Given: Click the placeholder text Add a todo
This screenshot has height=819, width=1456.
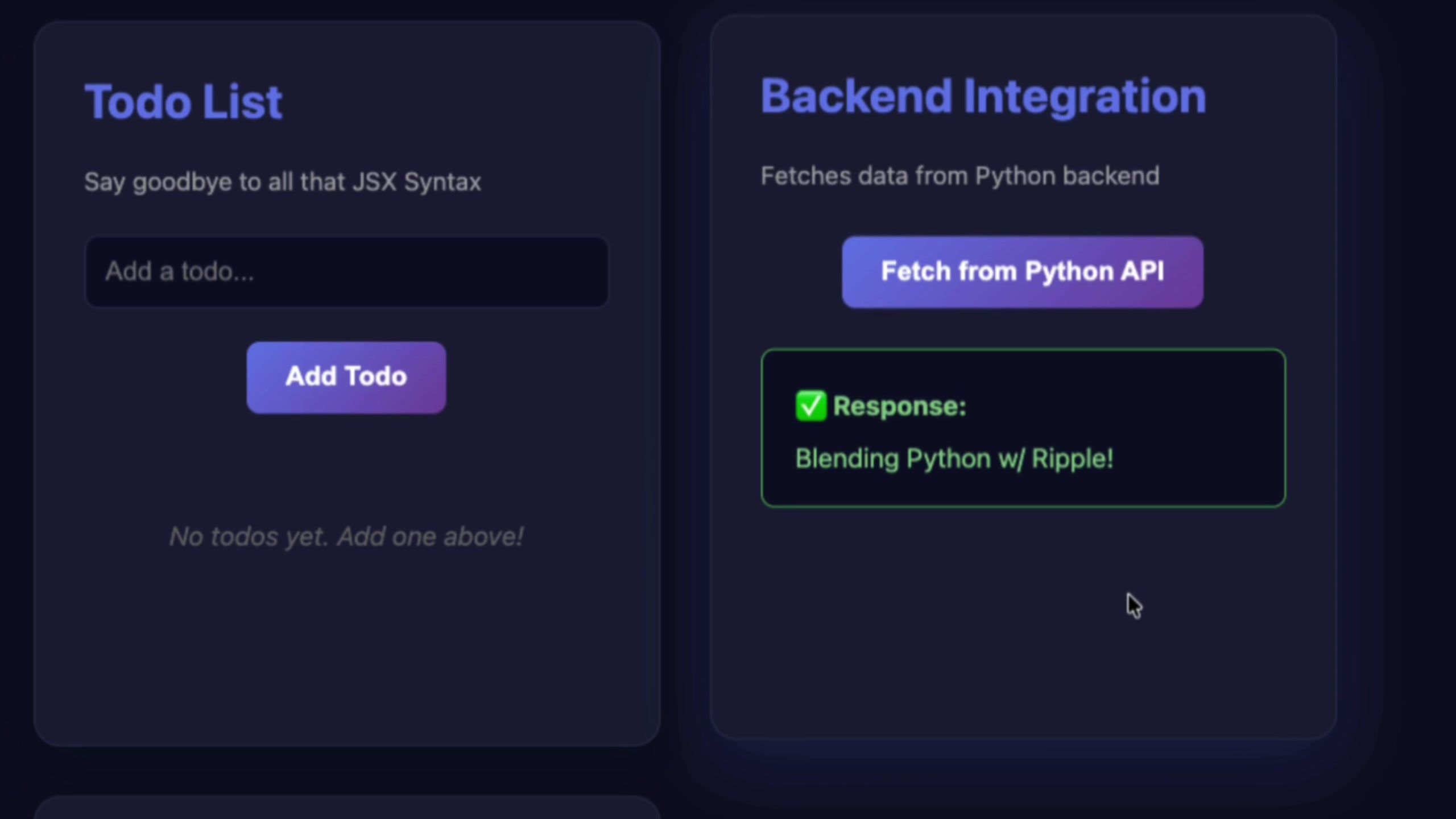Looking at the screenshot, I should [179, 272].
